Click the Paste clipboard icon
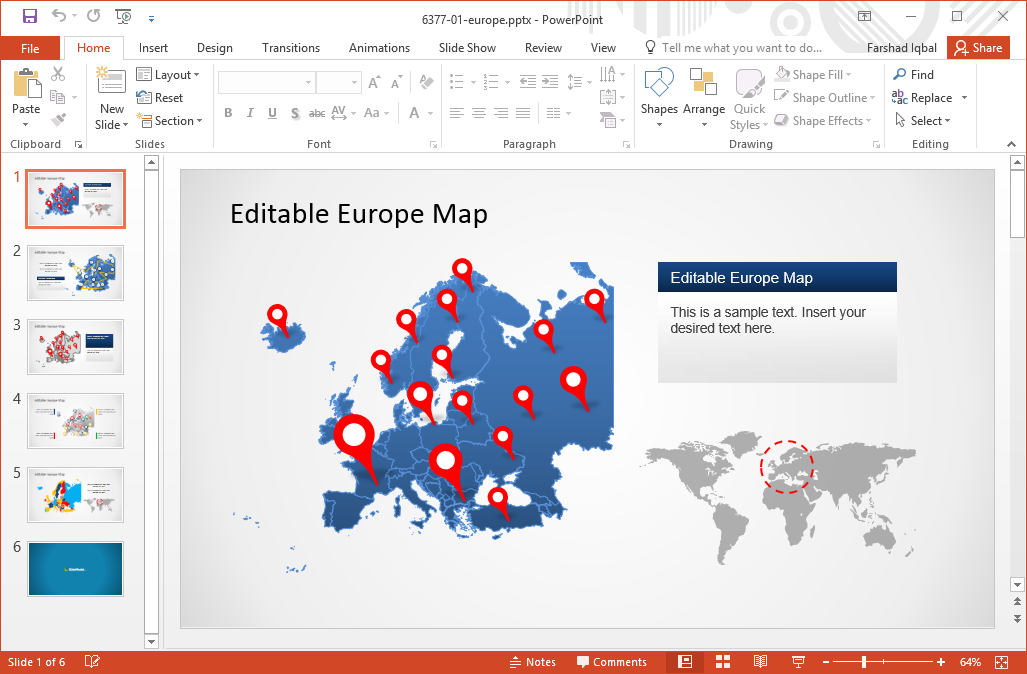Screen dimensions: 1027x674 (26, 85)
